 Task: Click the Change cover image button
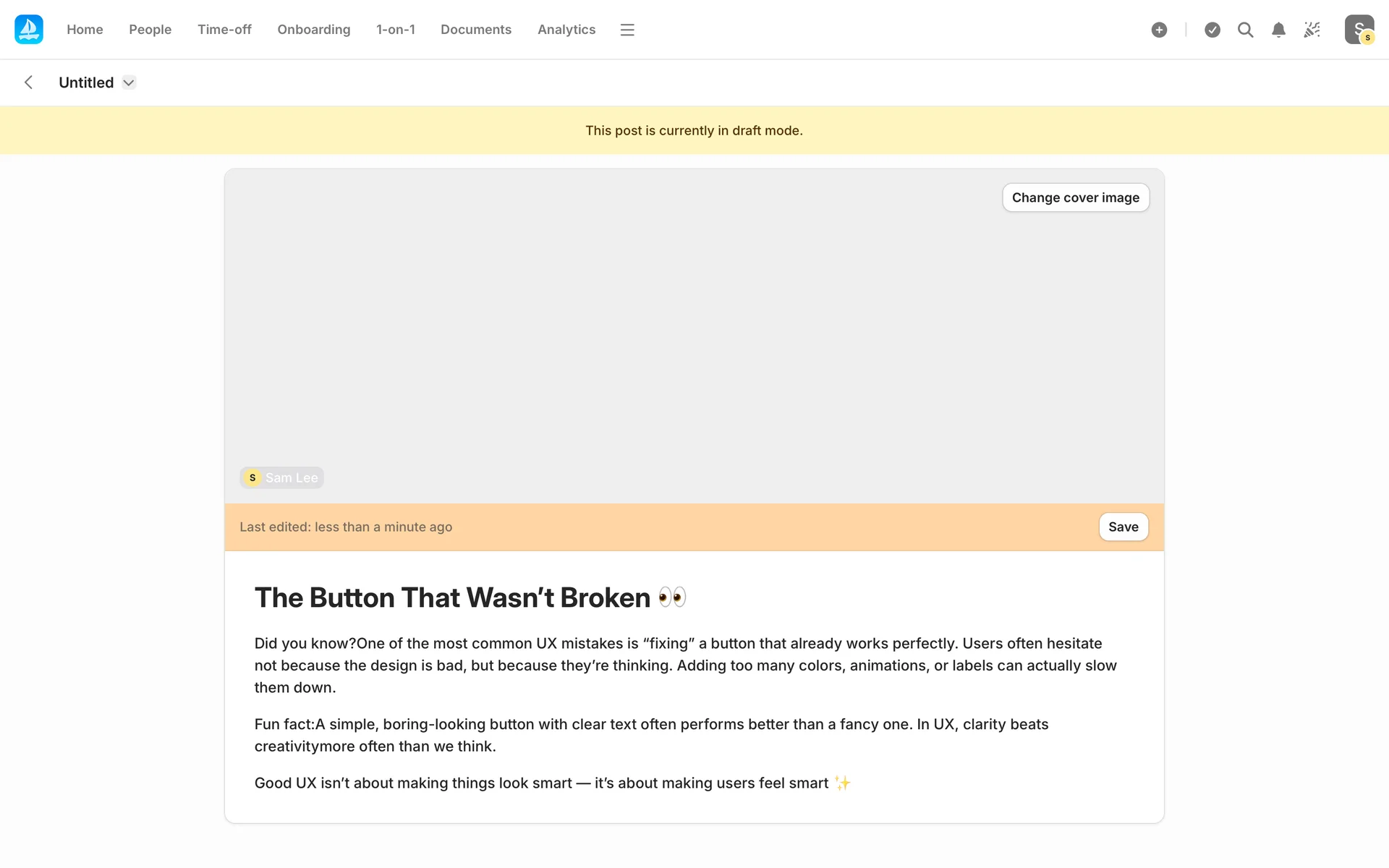[x=1075, y=197]
